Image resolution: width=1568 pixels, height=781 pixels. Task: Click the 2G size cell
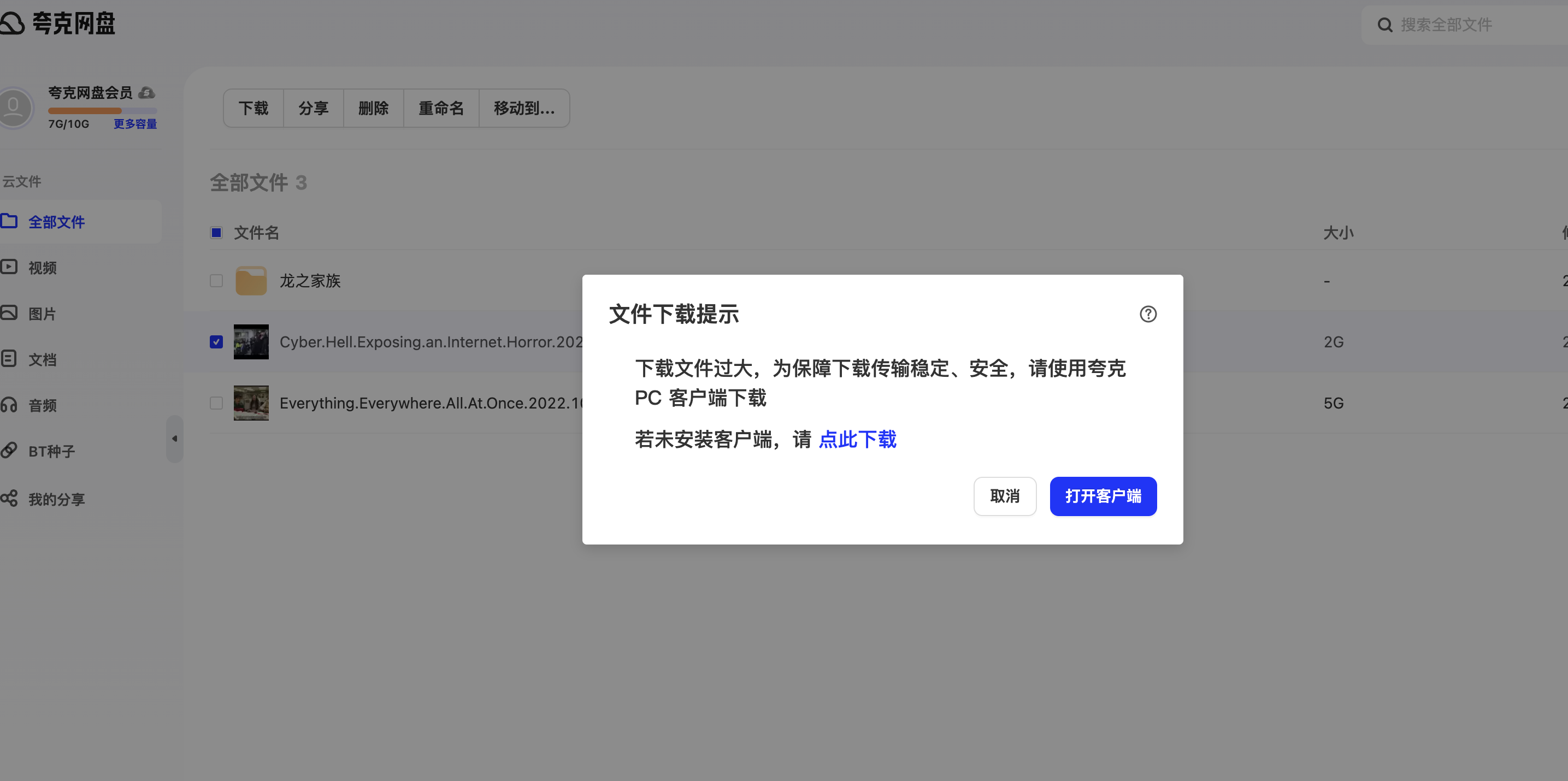1334,342
